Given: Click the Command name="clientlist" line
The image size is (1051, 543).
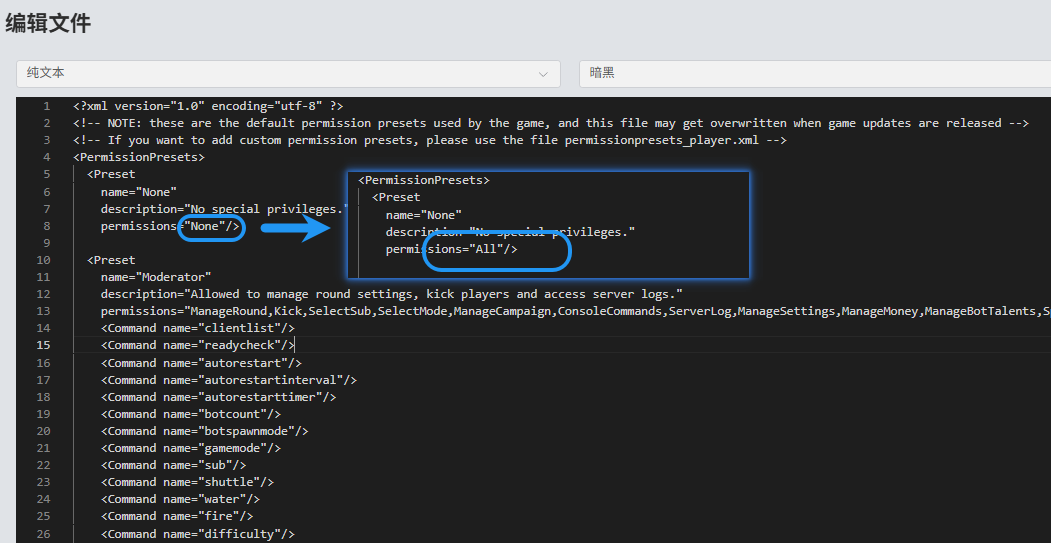Looking at the screenshot, I should coord(197,328).
